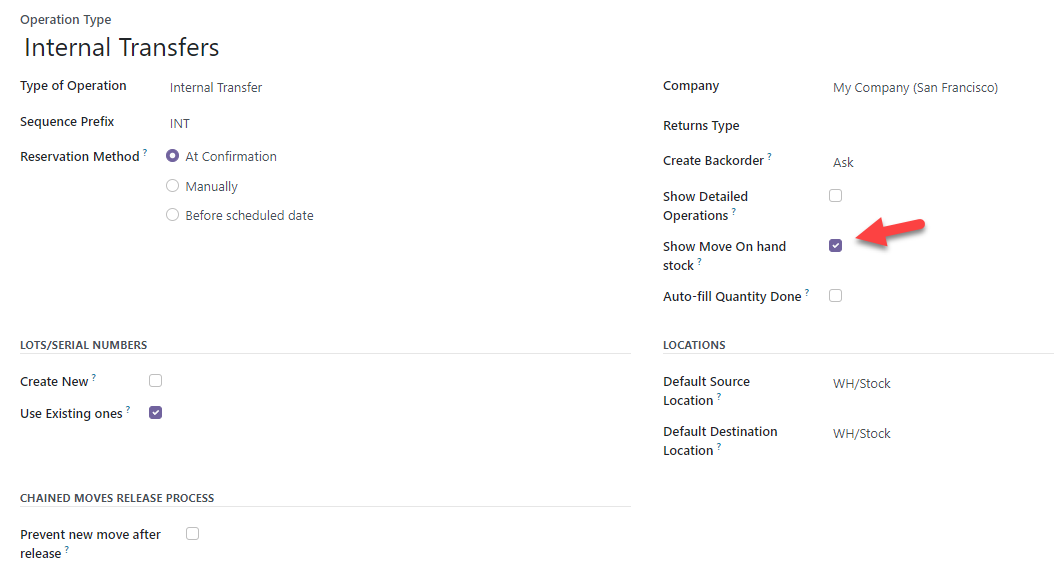Open Create Backorder dropdown showing Ask

click(942, 162)
